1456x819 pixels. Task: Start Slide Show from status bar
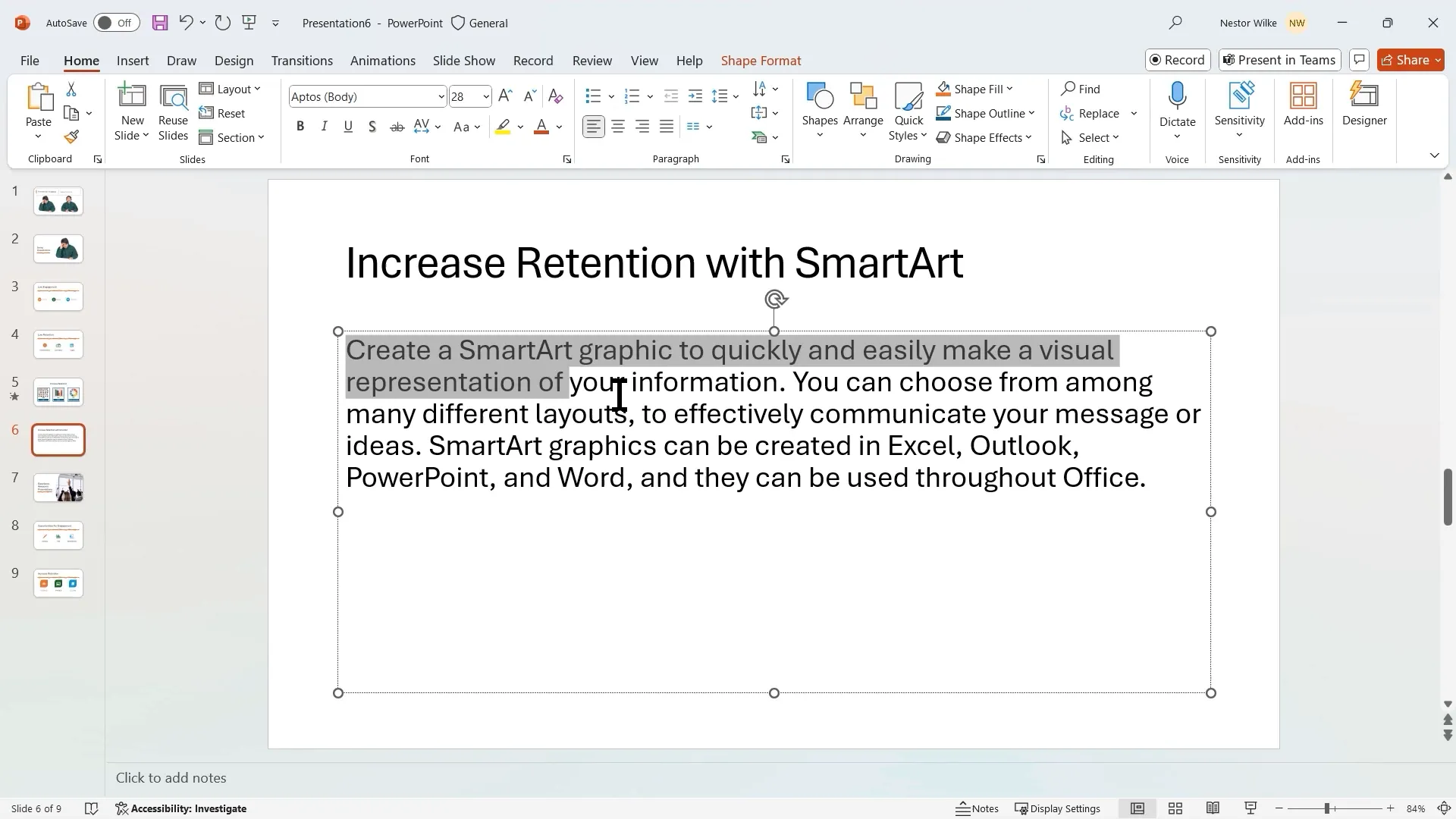point(1250,808)
